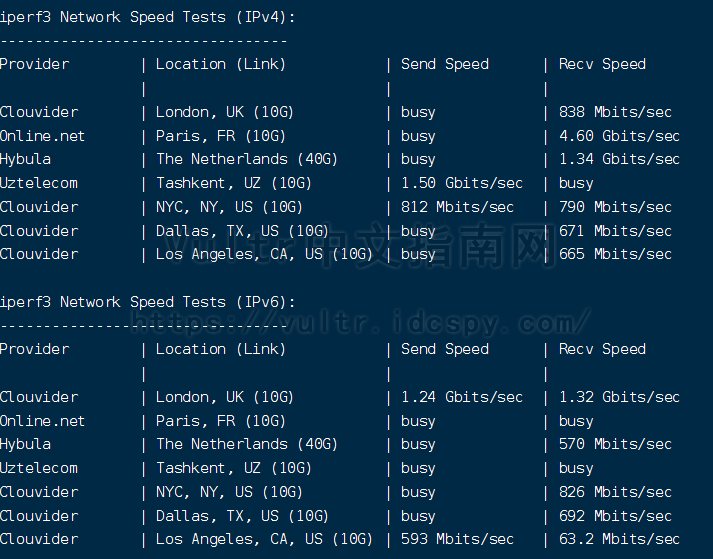Click "Tashkent, UZ (10G)" in the IPv4 table

point(234,183)
